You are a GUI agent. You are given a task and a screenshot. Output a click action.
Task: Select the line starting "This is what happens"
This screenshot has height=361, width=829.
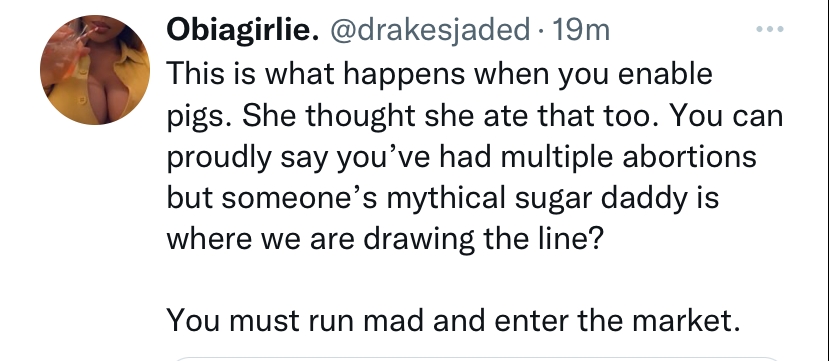pos(440,75)
